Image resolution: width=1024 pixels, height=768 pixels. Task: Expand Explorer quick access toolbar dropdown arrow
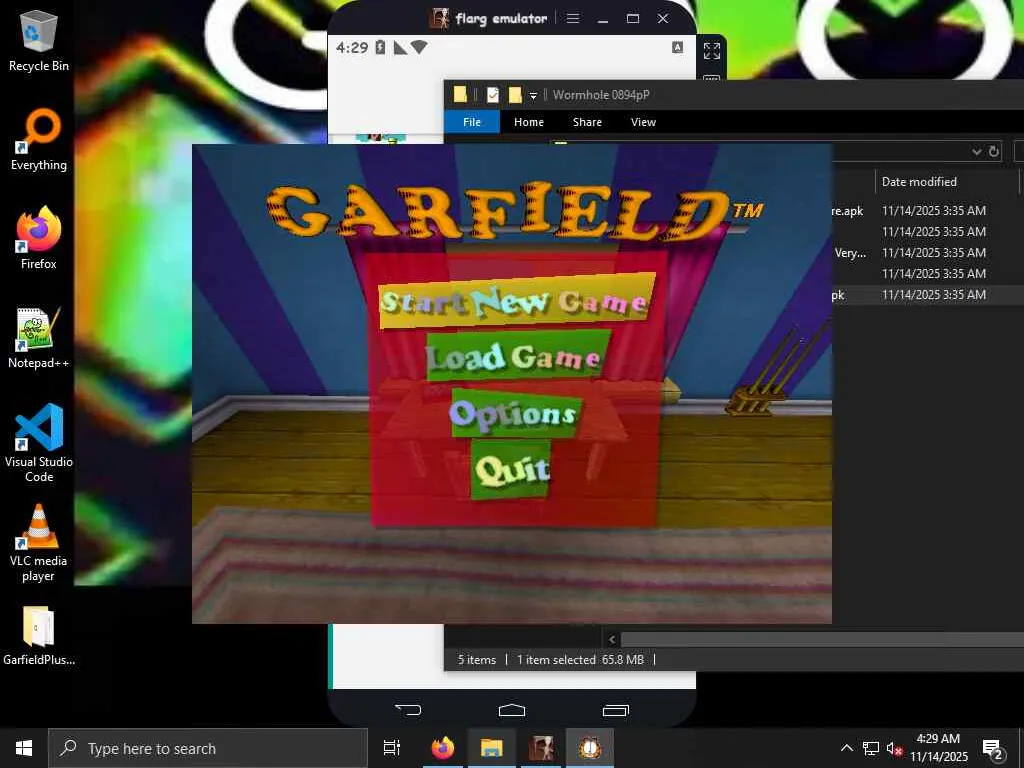click(533, 96)
